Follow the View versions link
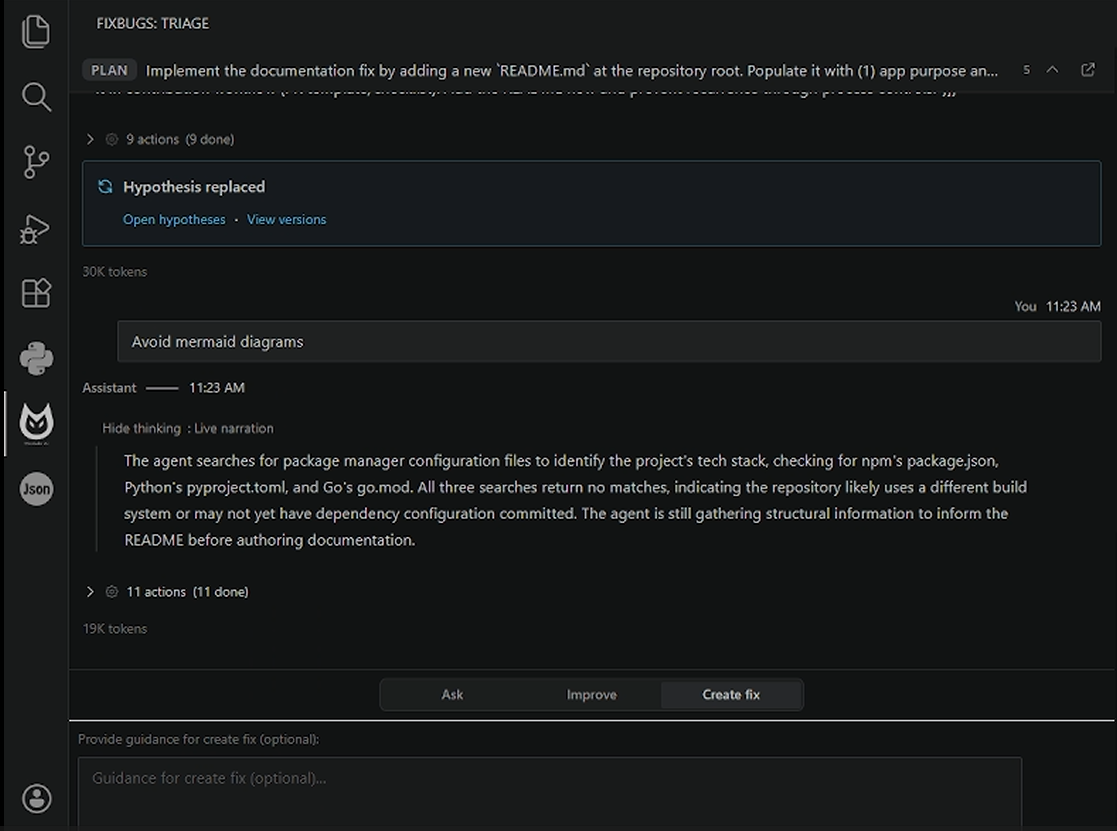The image size is (1117, 831). tap(286, 219)
